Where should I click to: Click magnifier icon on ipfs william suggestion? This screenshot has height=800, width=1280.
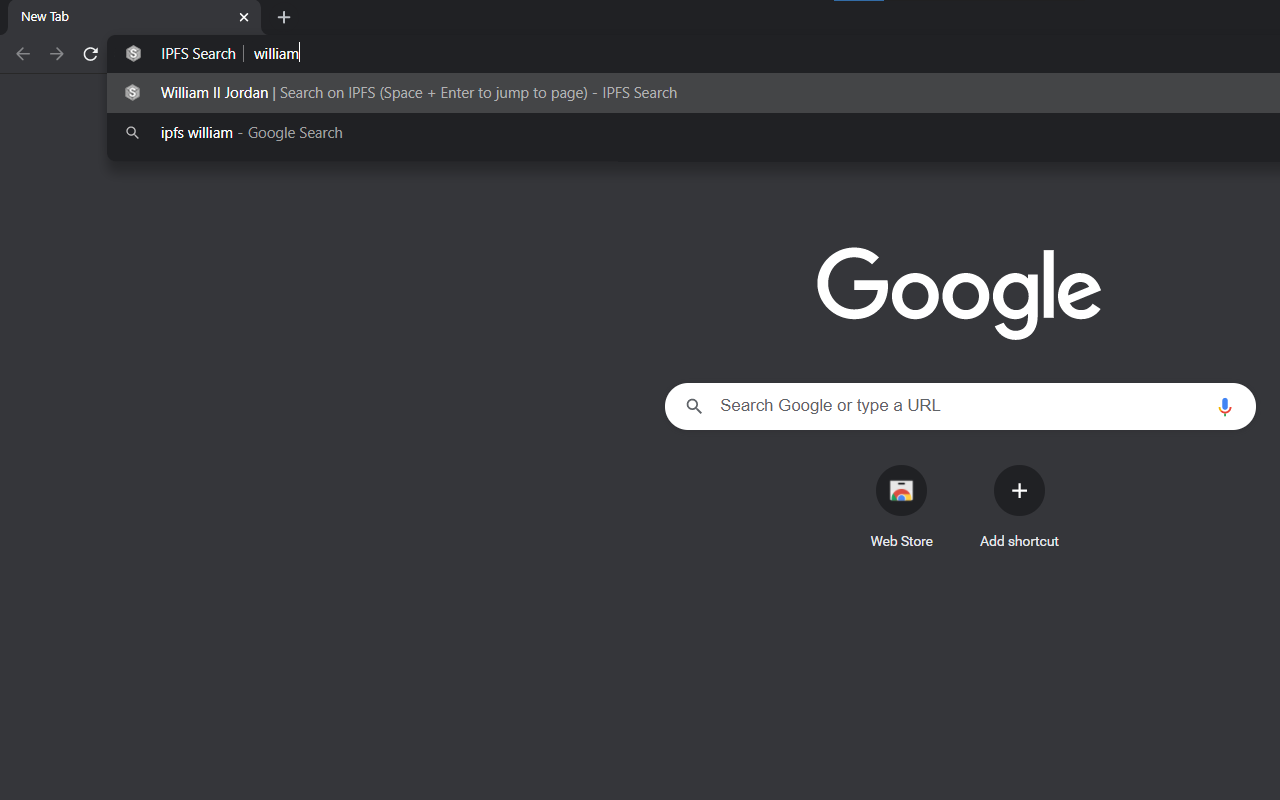coord(132,133)
